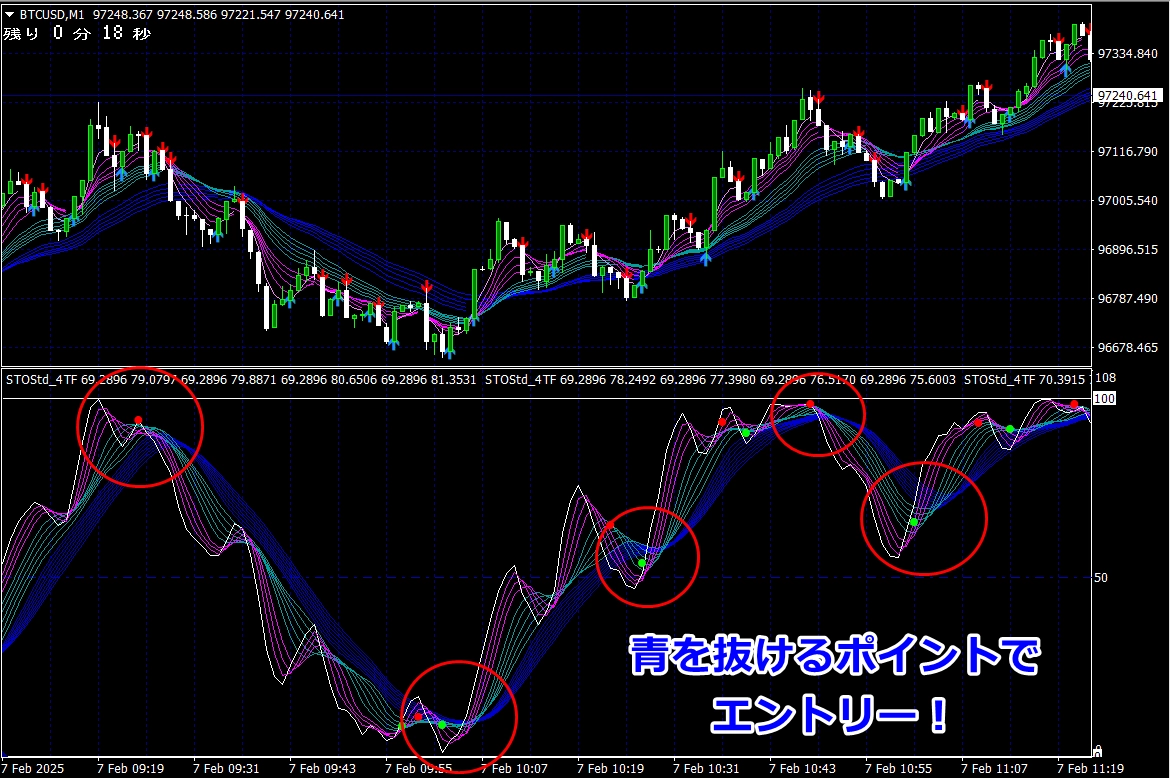Viewport: 1171px width, 778px height.
Task: Click the エントリー！ line of the annotation
Action: click(x=829, y=715)
